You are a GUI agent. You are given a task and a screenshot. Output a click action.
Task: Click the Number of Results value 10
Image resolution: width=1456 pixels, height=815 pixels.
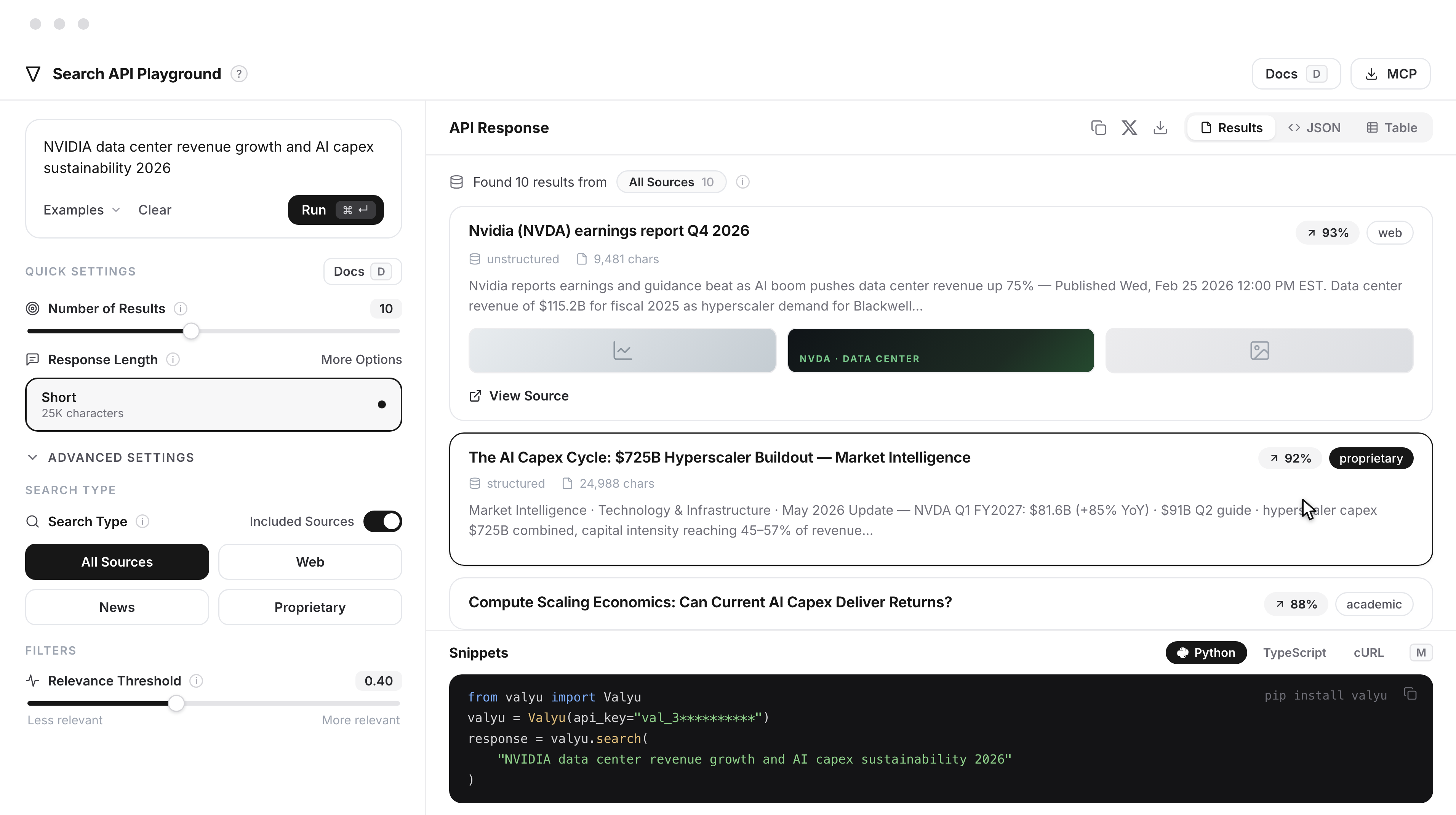[386, 309]
